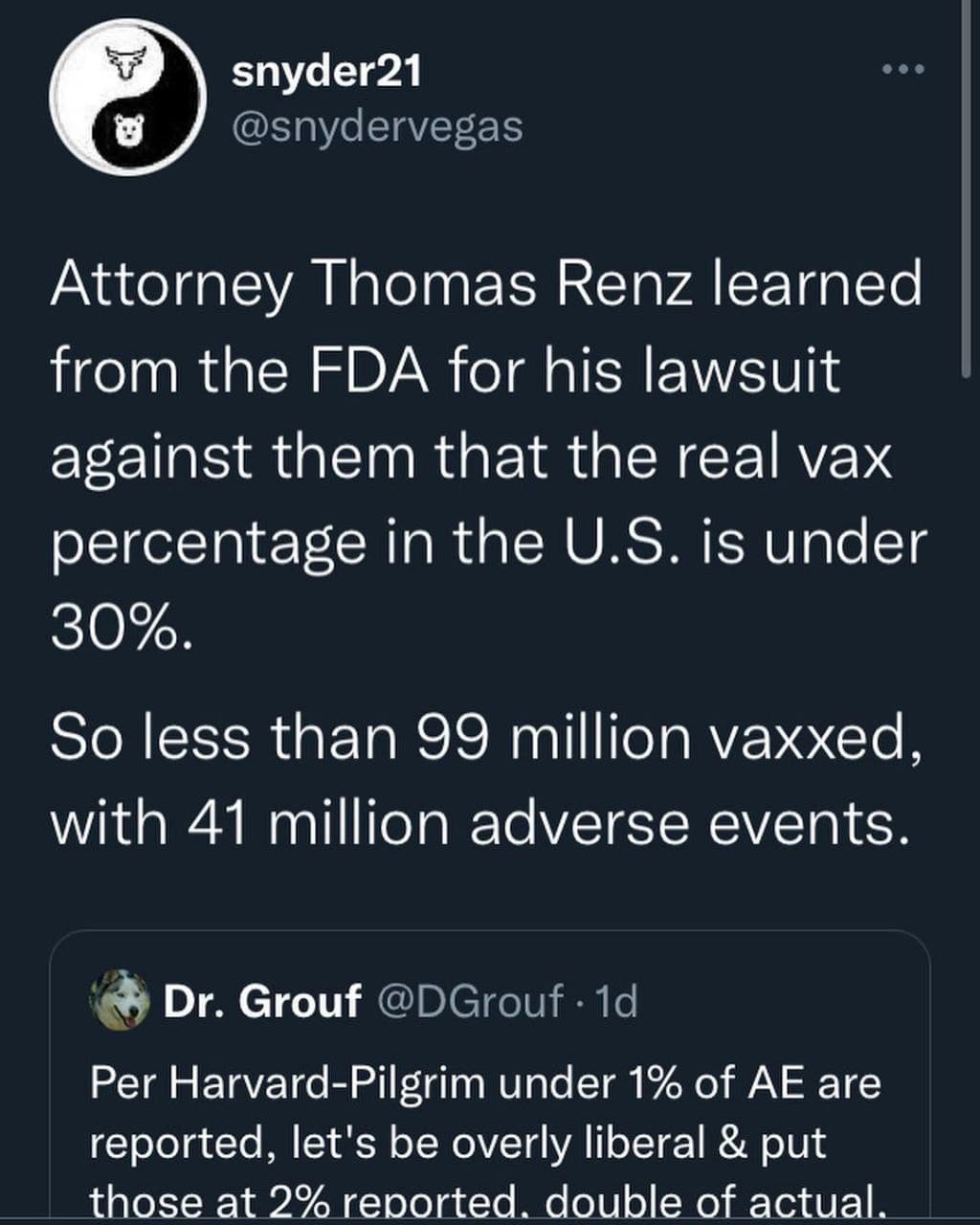Image resolution: width=980 pixels, height=1225 pixels.
Task: Click Dr. Grouf's husky dog avatar
Action: pos(120,1000)
